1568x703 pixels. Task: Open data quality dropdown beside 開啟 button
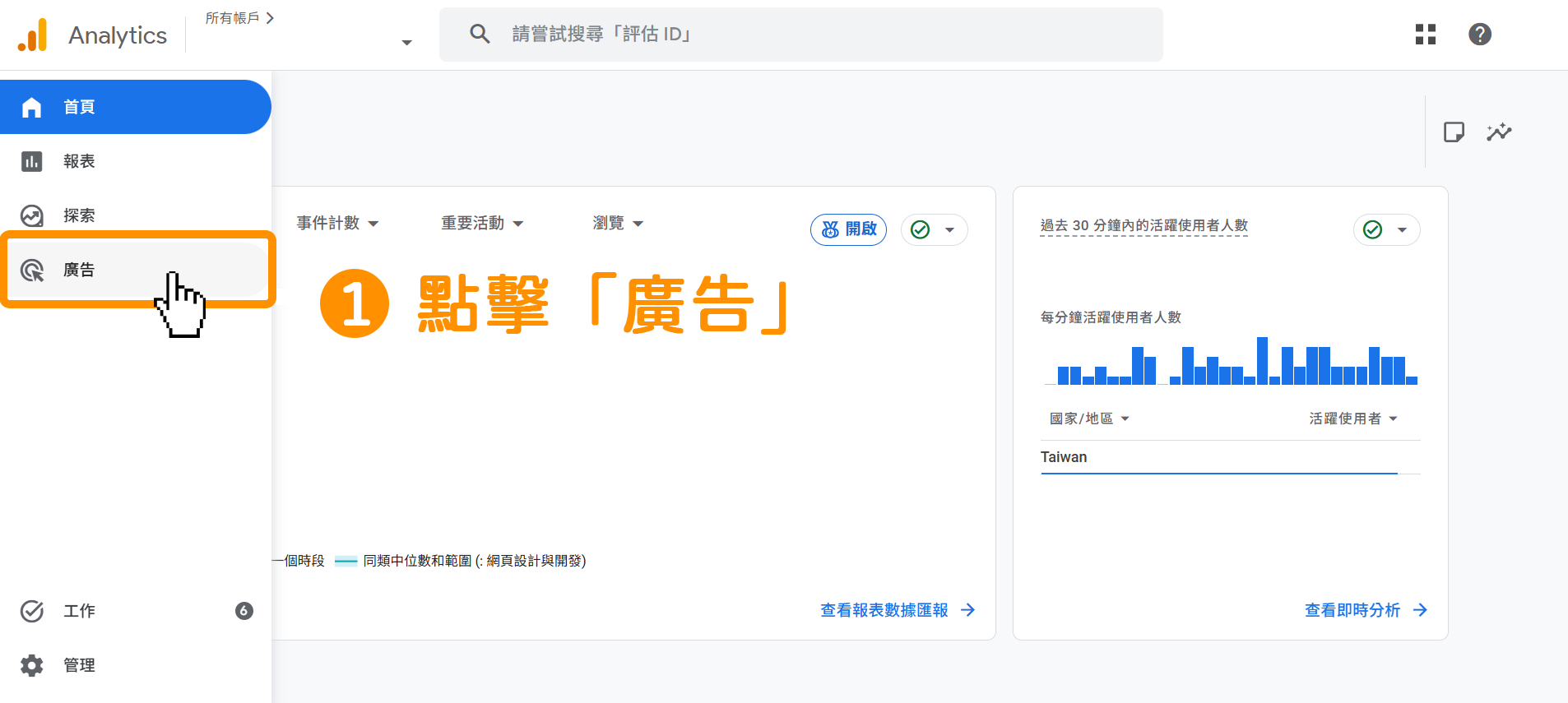(x=935, y=229)
